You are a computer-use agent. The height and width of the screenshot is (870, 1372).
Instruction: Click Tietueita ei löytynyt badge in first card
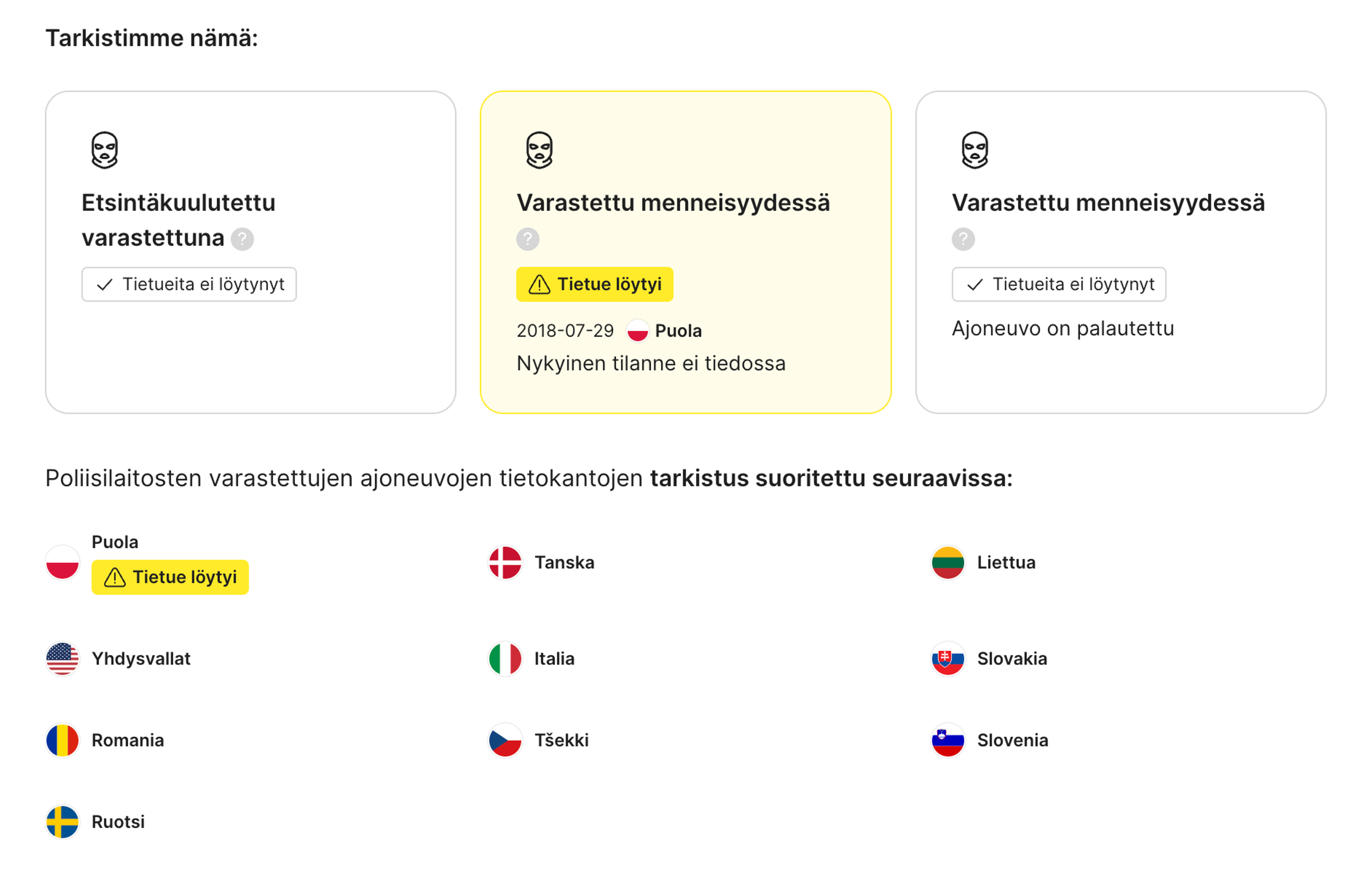[189, 285]
